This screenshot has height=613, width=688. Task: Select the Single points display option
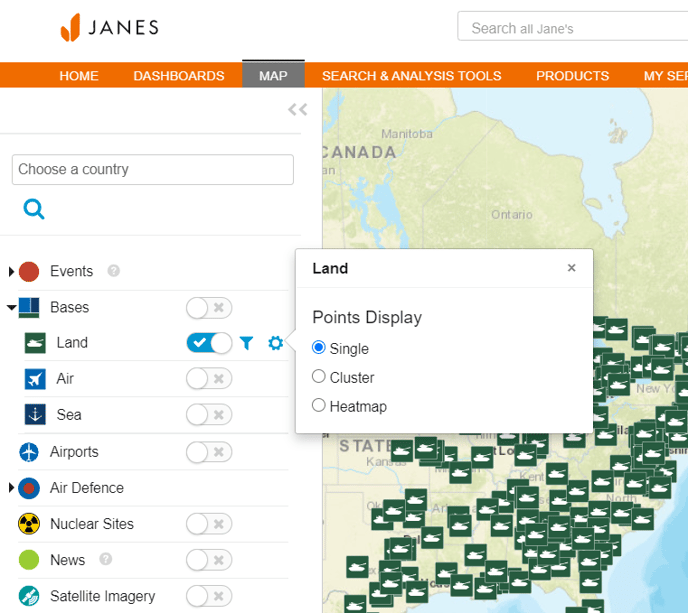point(319,348)
